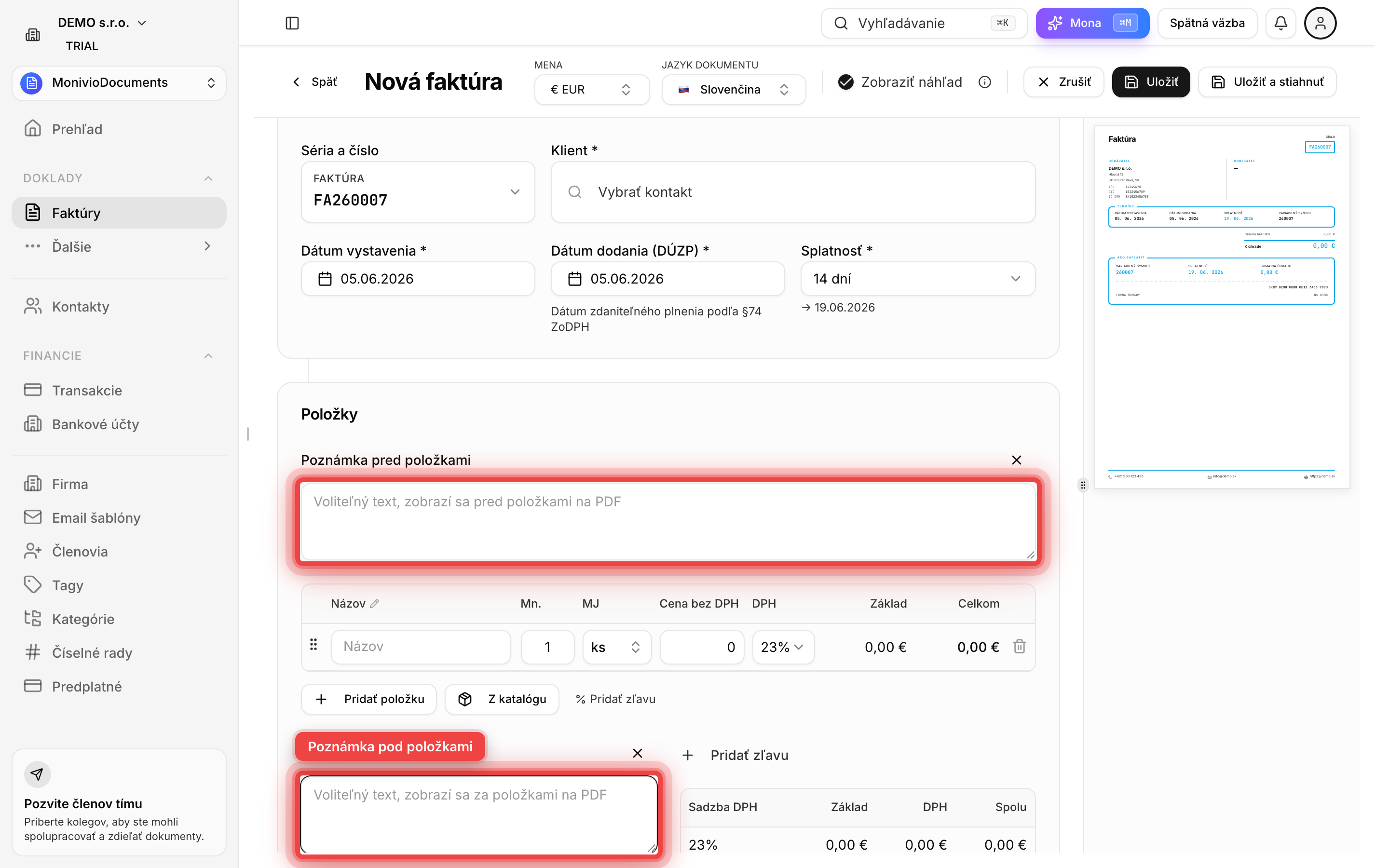This screenshot has height=868, width=1389.
Task: Click % Pridať zľavu link under items
Action: [615, 699]
